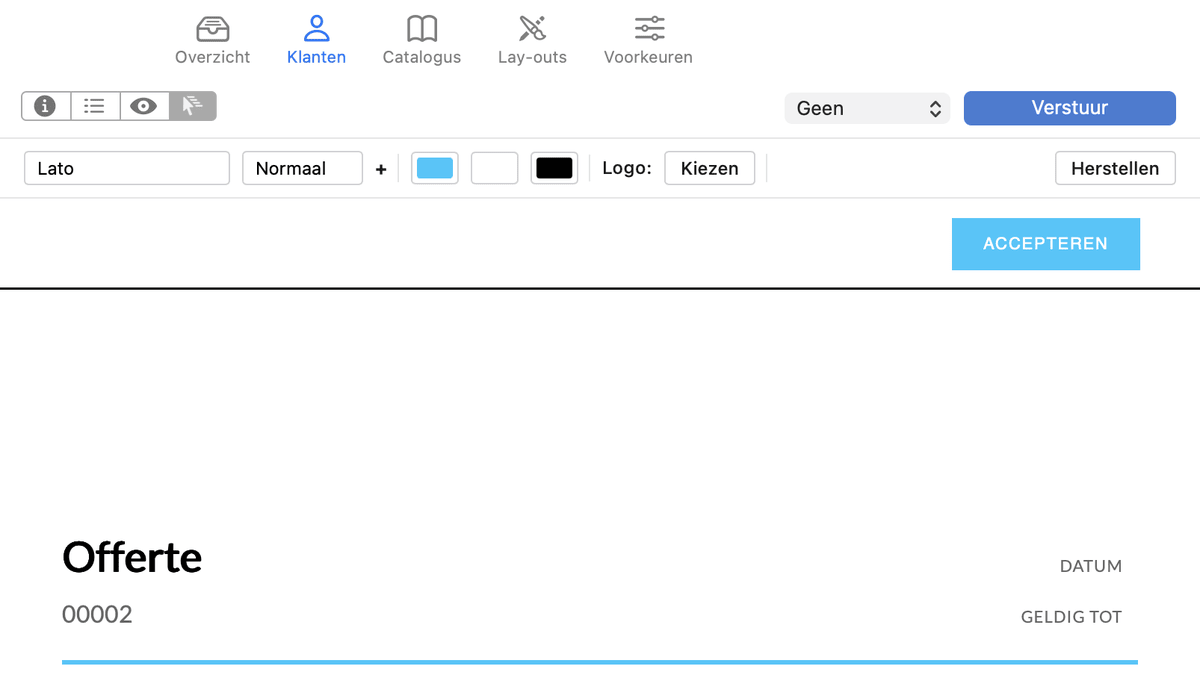
Task: Open Voorkeuren sliders icon
Action: [x=649, y=28]
